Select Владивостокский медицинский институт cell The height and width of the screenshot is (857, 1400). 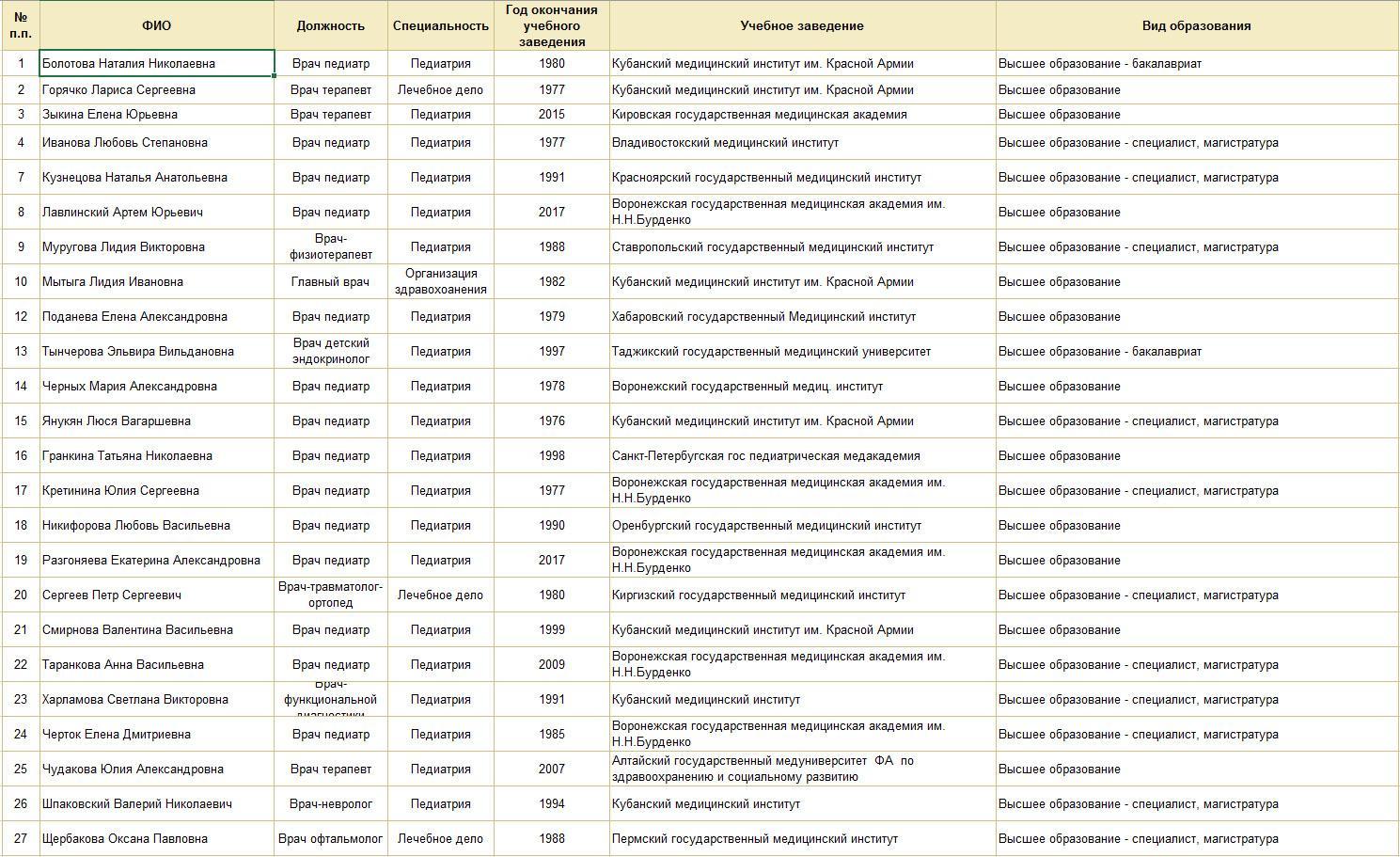pyautogui.click(x=802, y=143)
